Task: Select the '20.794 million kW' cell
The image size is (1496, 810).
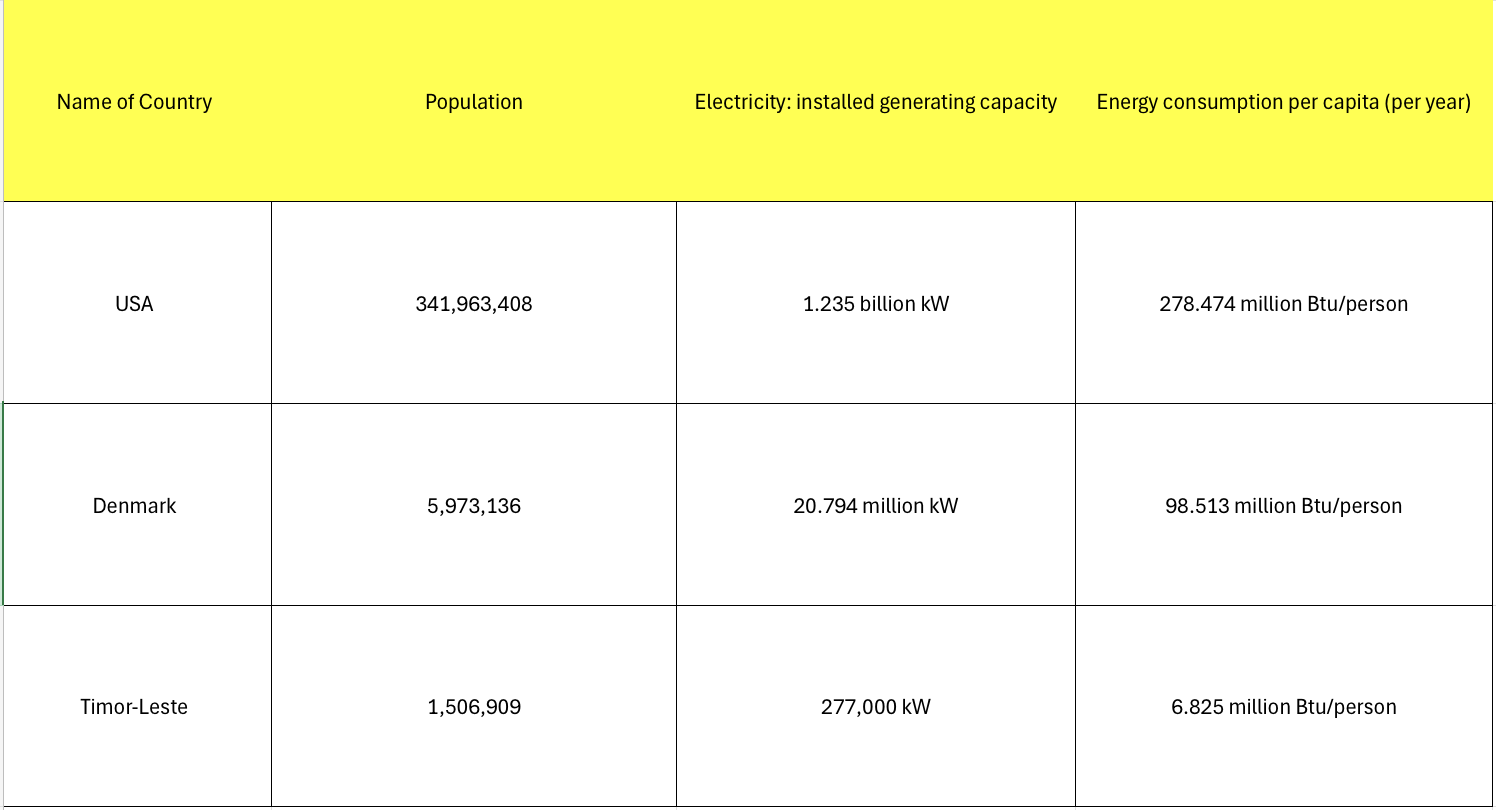Action: 876,506
